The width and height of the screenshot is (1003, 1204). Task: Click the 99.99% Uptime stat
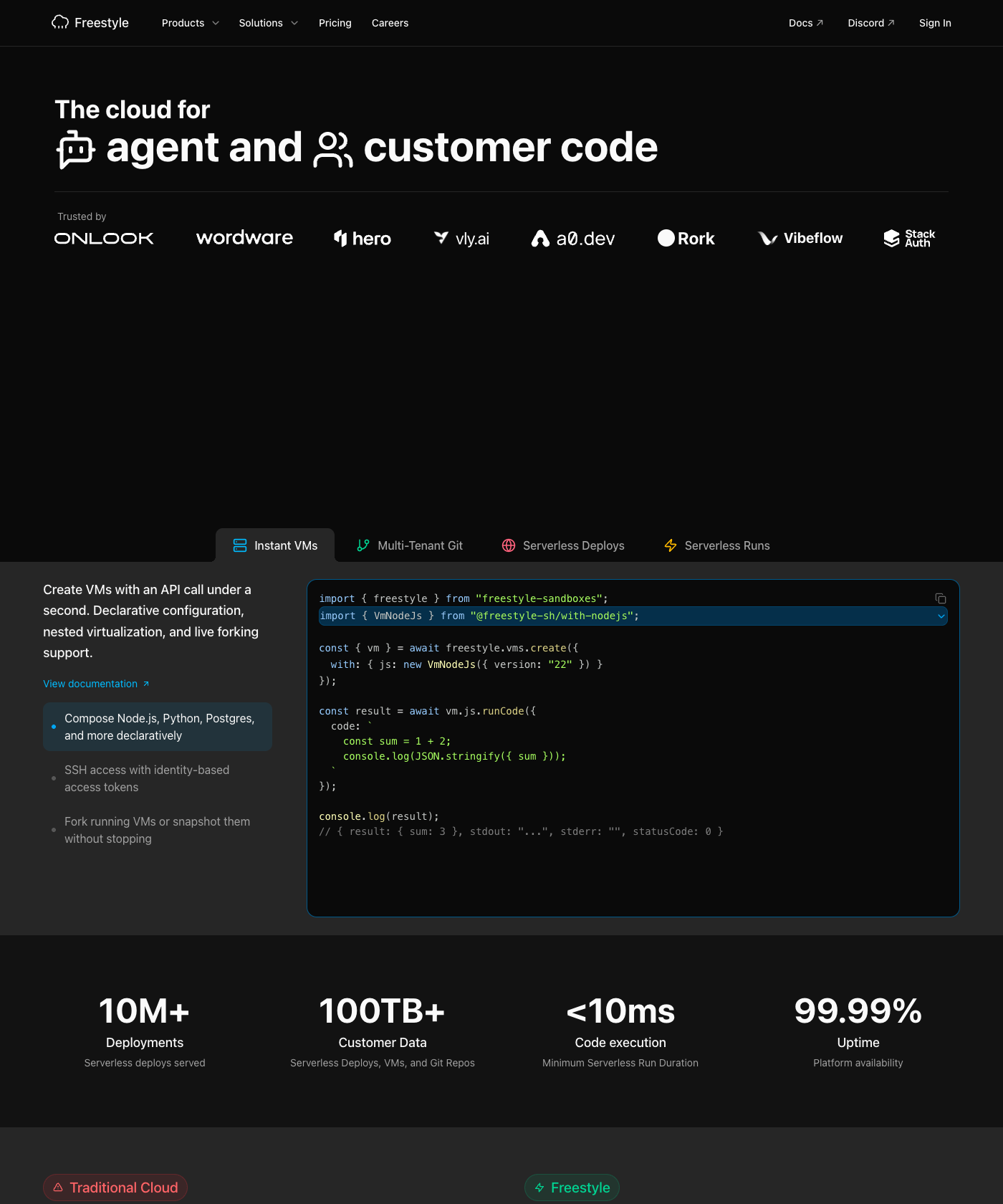[x=858, y=1031]
